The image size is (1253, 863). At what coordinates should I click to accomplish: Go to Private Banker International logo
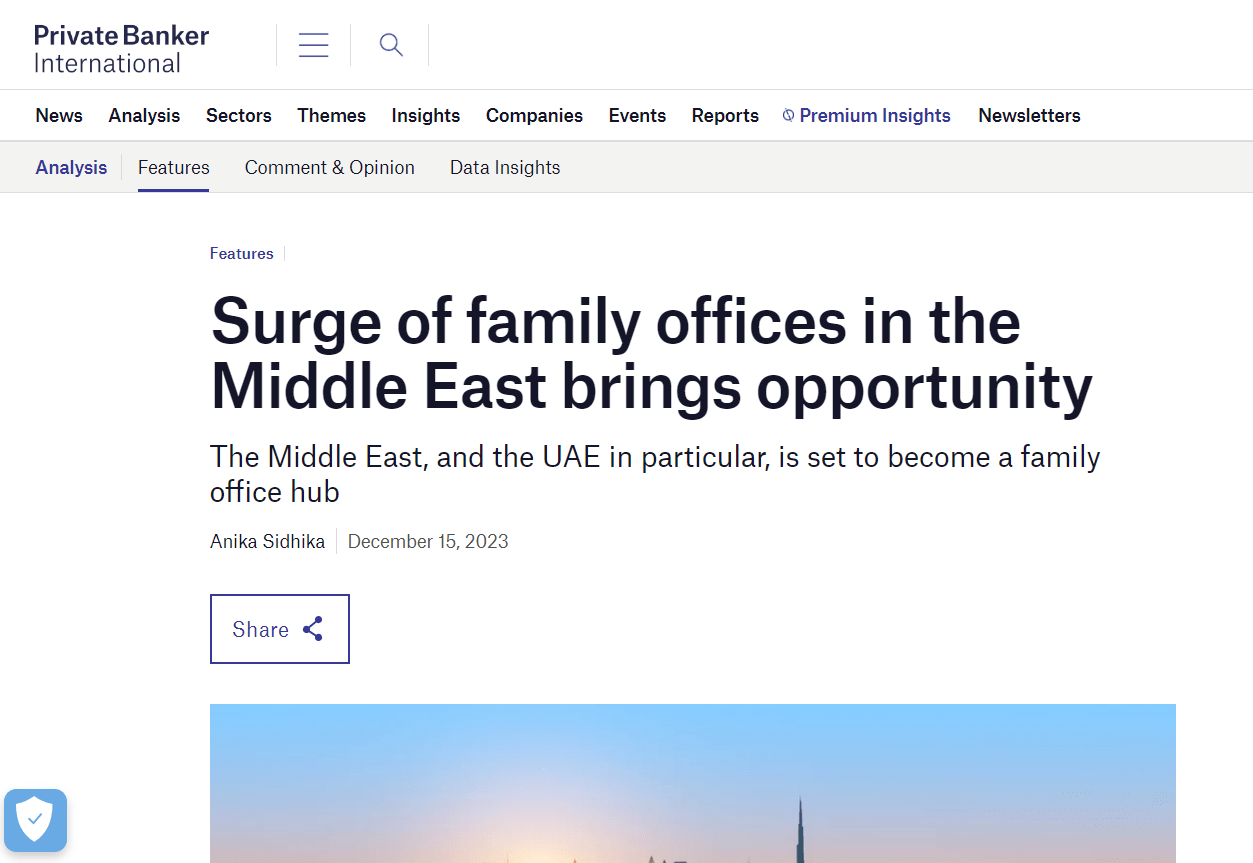[x=121, y=49]
